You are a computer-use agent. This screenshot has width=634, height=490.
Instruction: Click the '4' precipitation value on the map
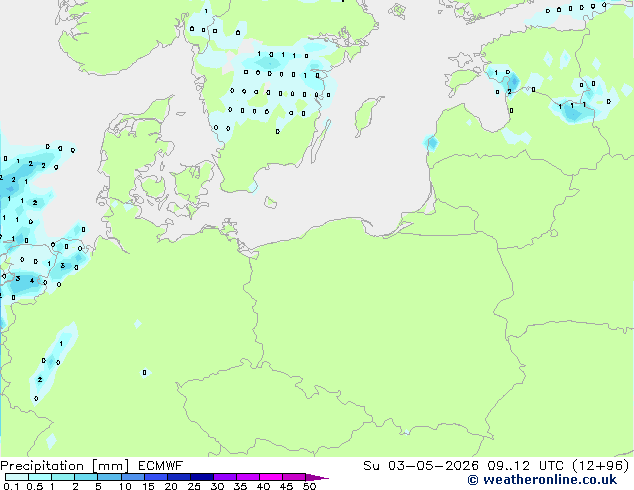[x=32, y=280]
